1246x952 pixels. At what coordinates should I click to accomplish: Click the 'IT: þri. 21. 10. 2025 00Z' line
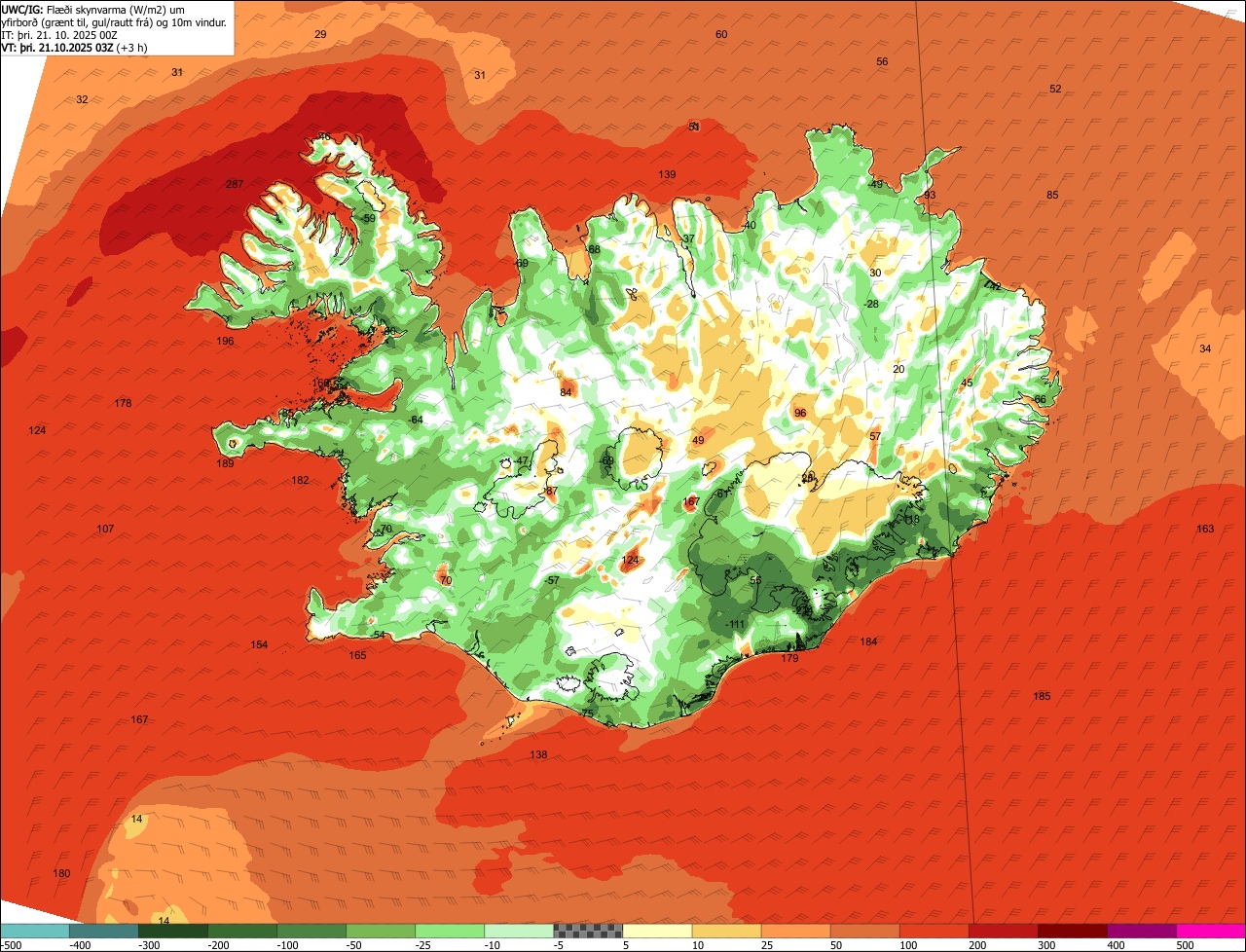60,35
